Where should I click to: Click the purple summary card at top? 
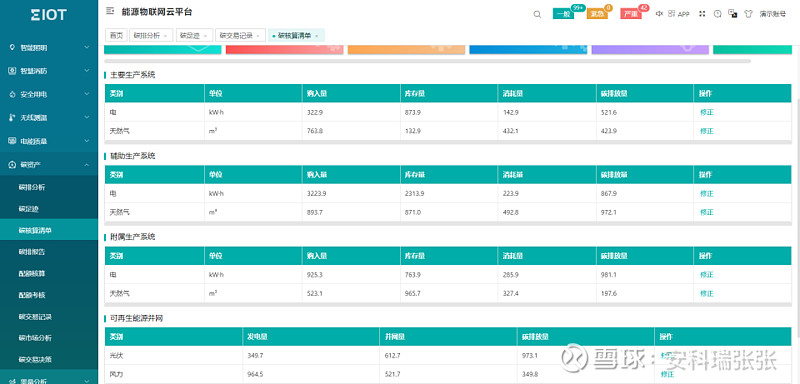coord(650,49)
